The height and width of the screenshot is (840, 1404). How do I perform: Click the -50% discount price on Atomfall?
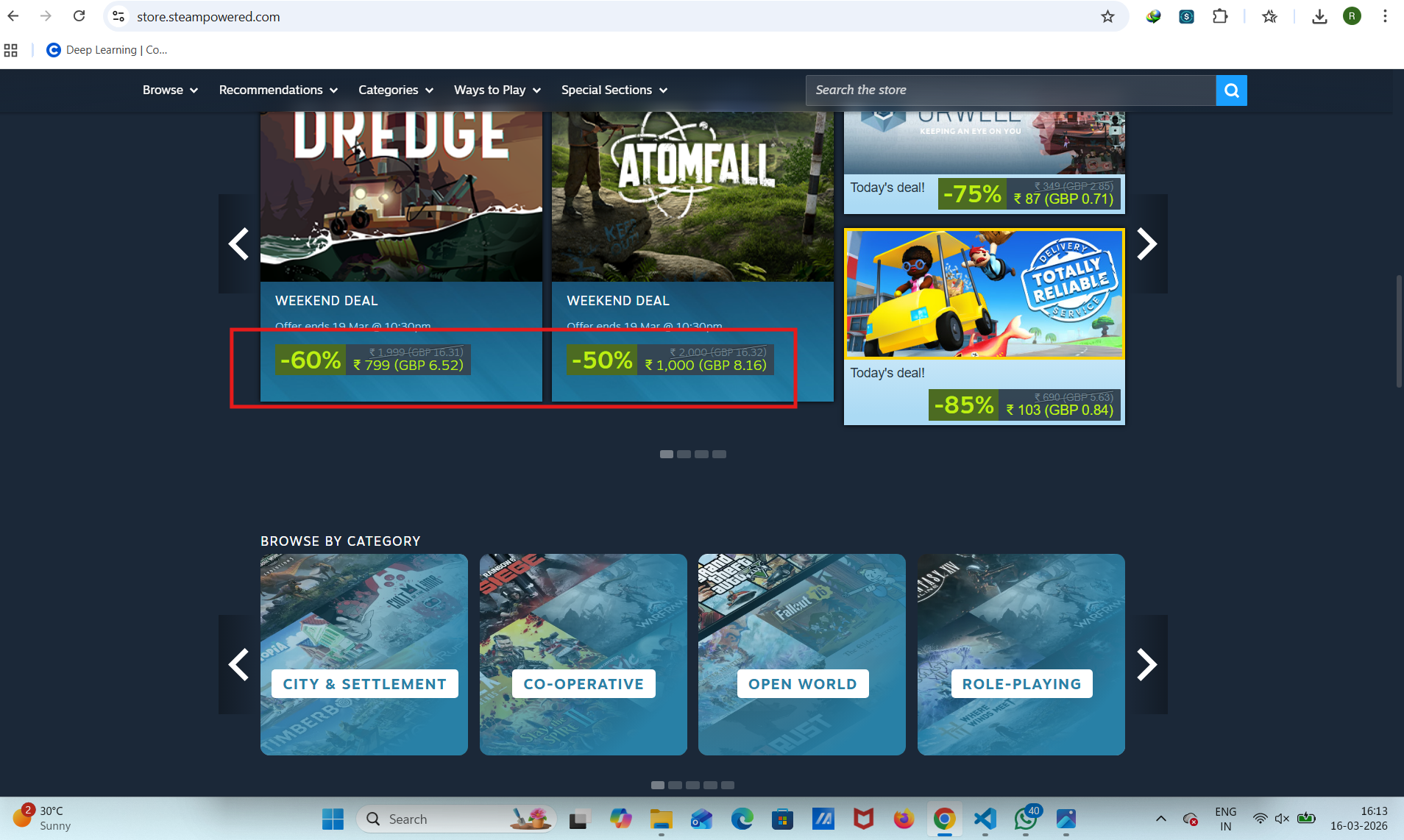670,360
